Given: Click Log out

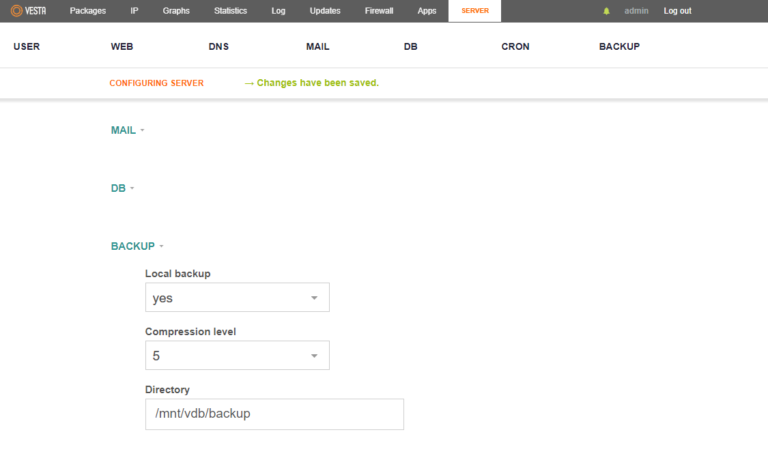Looking at the screenshot, I should pyautogui.click(x=677, y=11).
